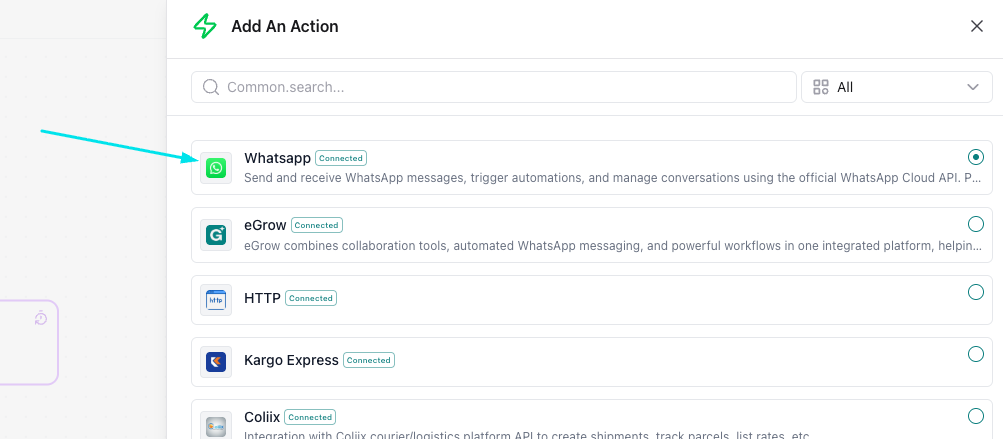Viewport: 1003px width, 439px height.
Task: Click the Whatsapp Connected badge
Action: [x=341, y=158]
